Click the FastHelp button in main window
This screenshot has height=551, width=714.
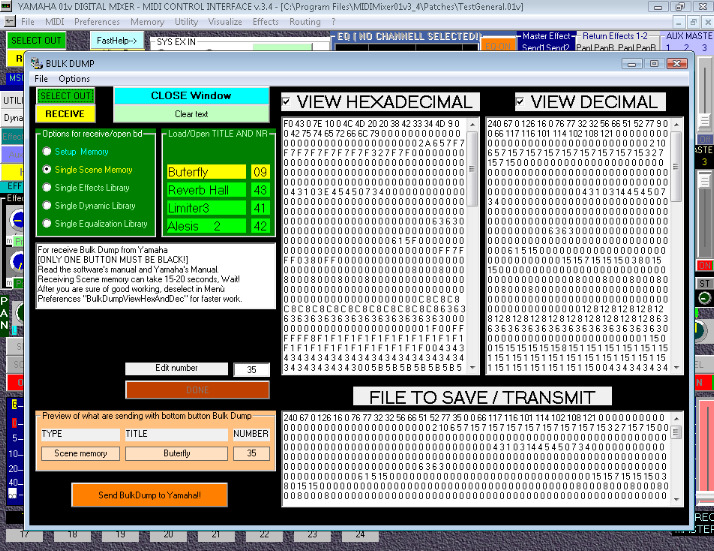coord(117,41)
